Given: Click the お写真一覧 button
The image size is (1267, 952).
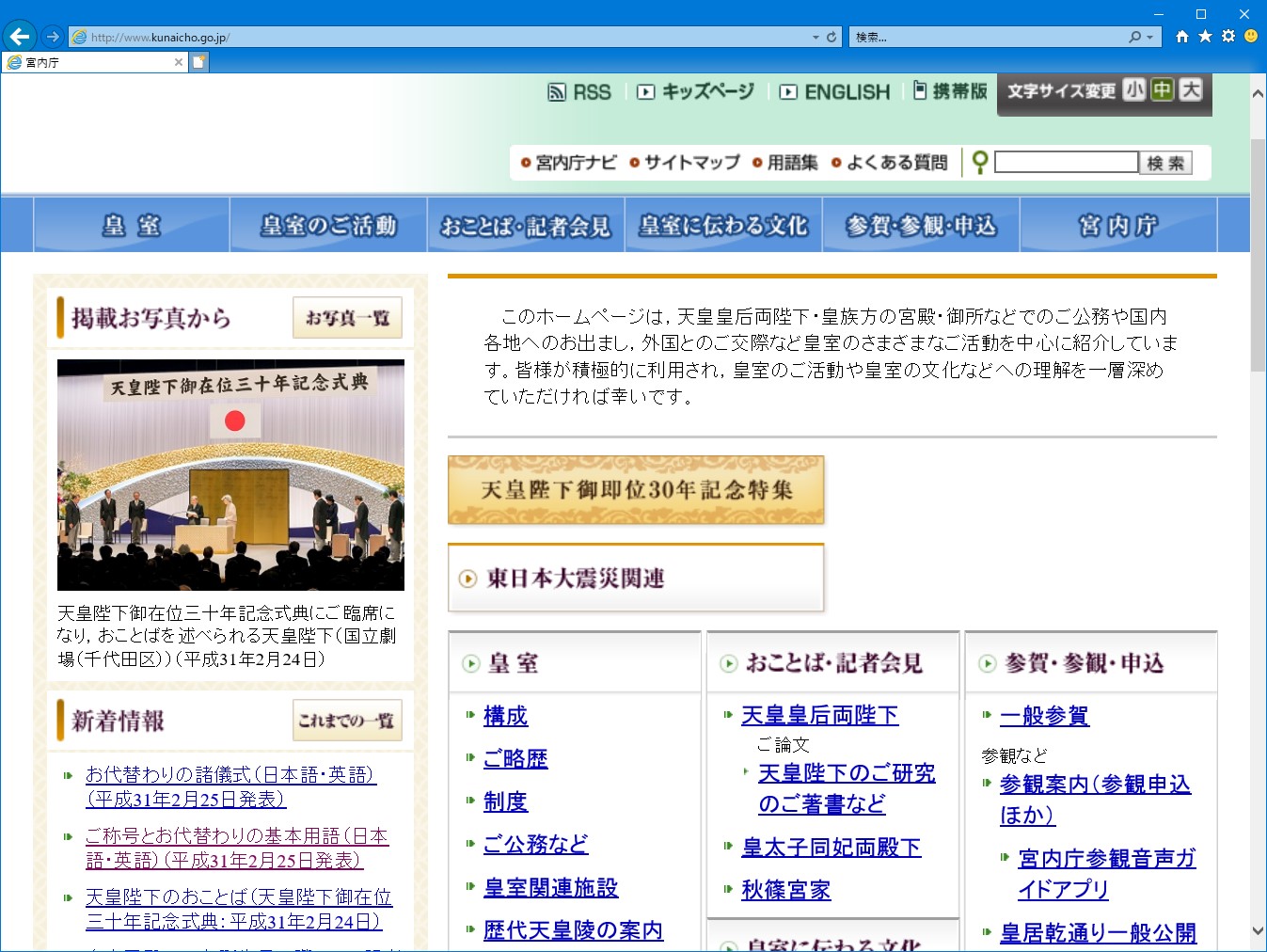Looking at the screenshot, I should click(347, 318).
